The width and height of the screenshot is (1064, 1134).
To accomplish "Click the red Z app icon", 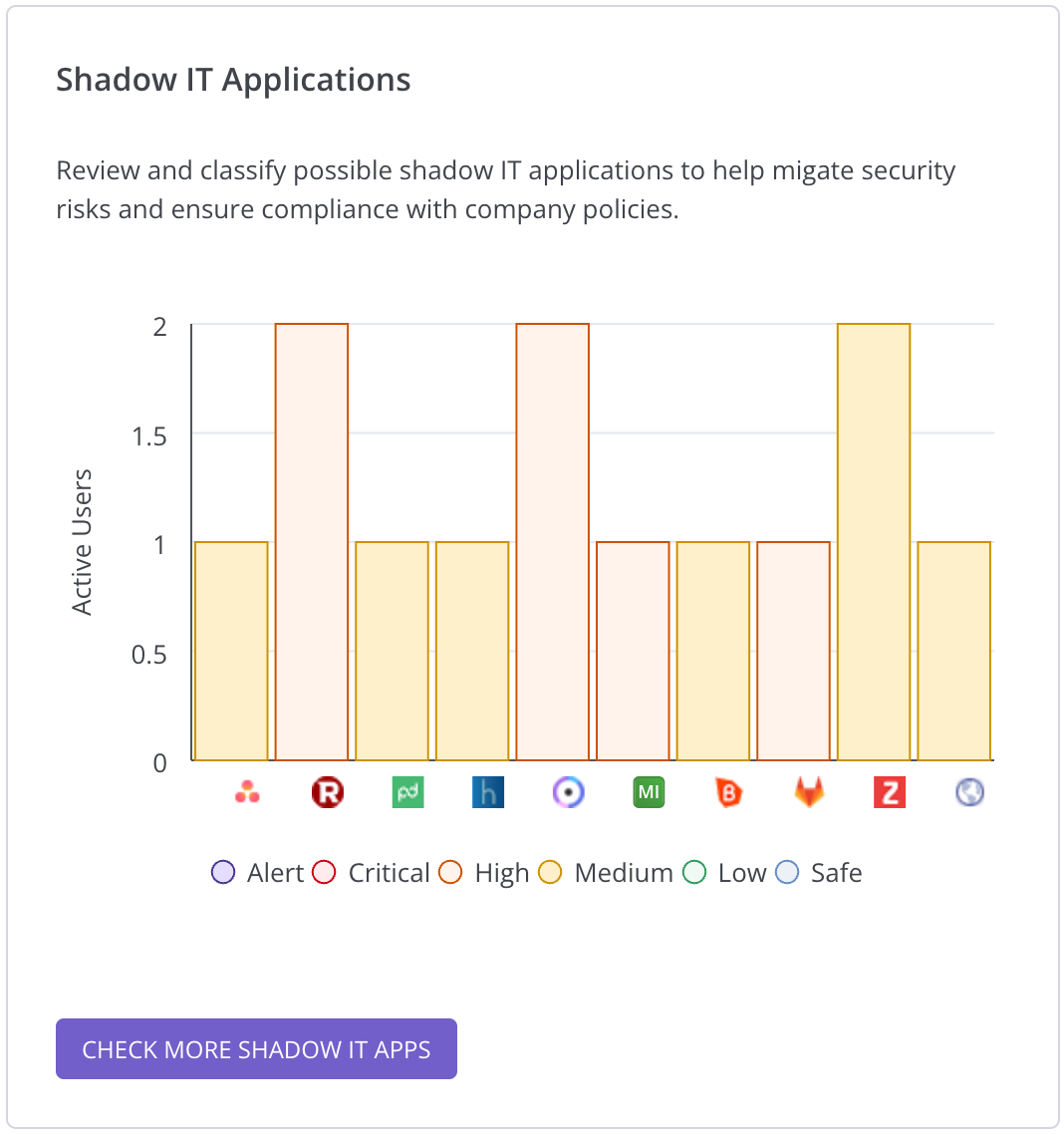I will click(x=890, y=793).
